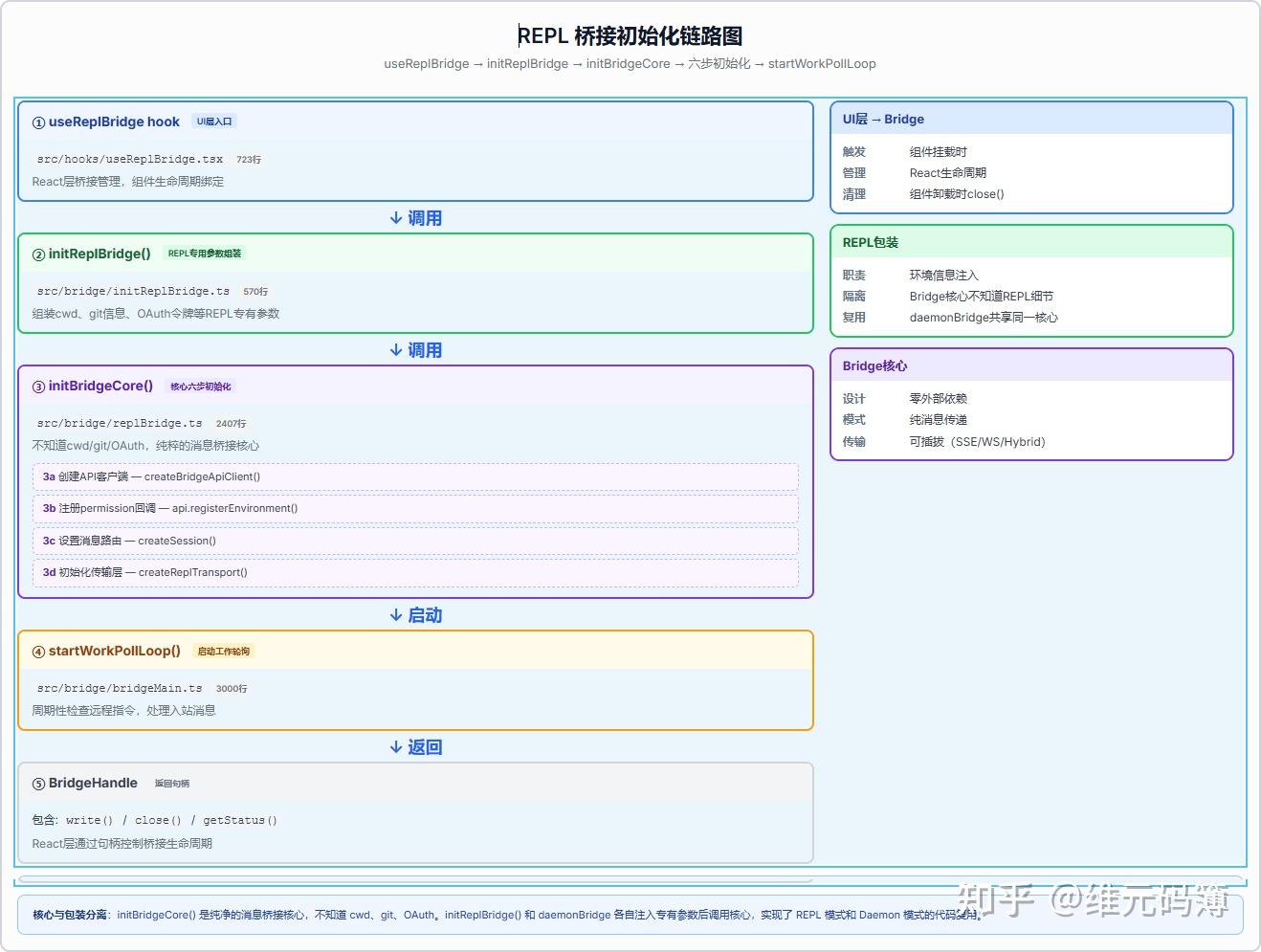Click step 3d createReplTransport() row
This screenshot has height=952, width=1261.
(415, 572)
